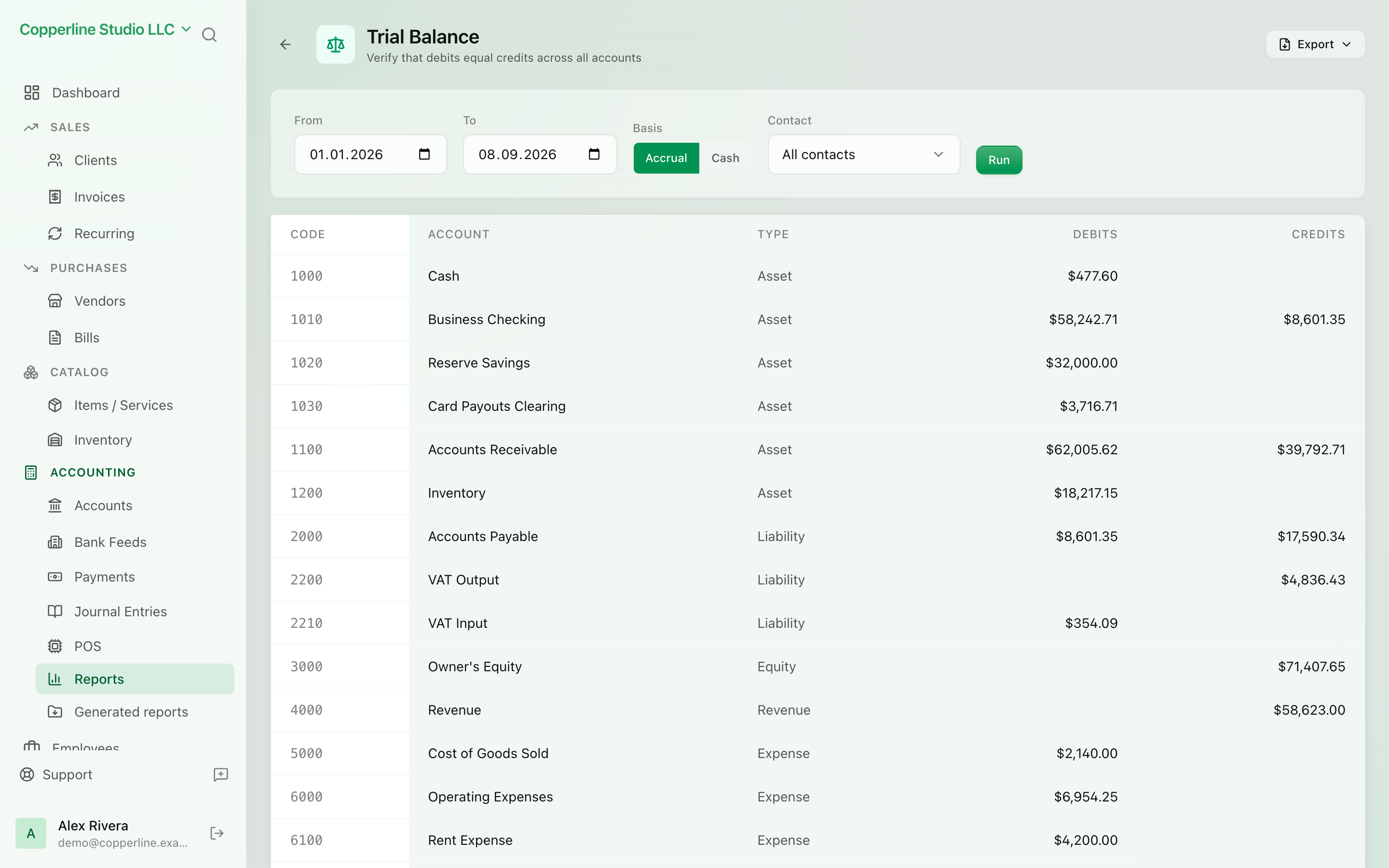Image resolution: width=1389 pixels, height=868 pixels.
Task: Go back using the left arrow icon
Action: point(285,44)
